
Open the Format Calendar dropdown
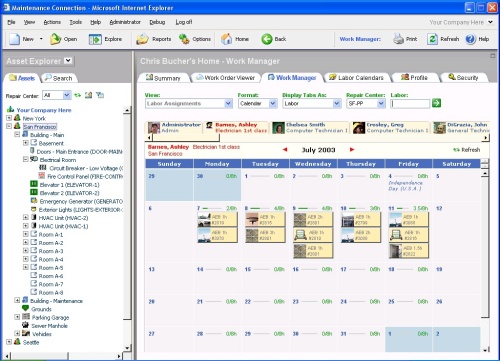click(x=258, y=104)
